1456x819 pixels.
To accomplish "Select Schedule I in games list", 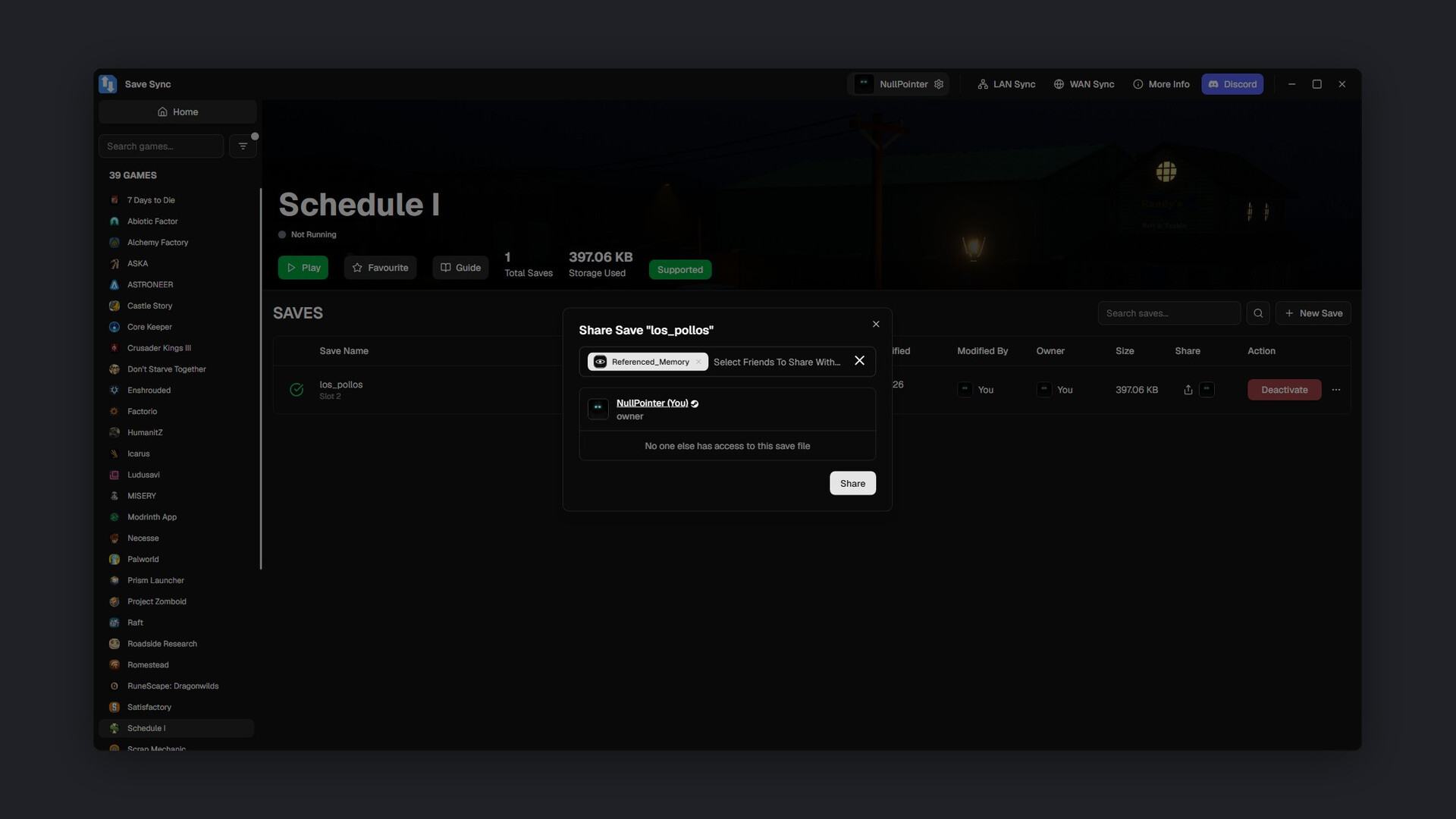I will 176,728.
